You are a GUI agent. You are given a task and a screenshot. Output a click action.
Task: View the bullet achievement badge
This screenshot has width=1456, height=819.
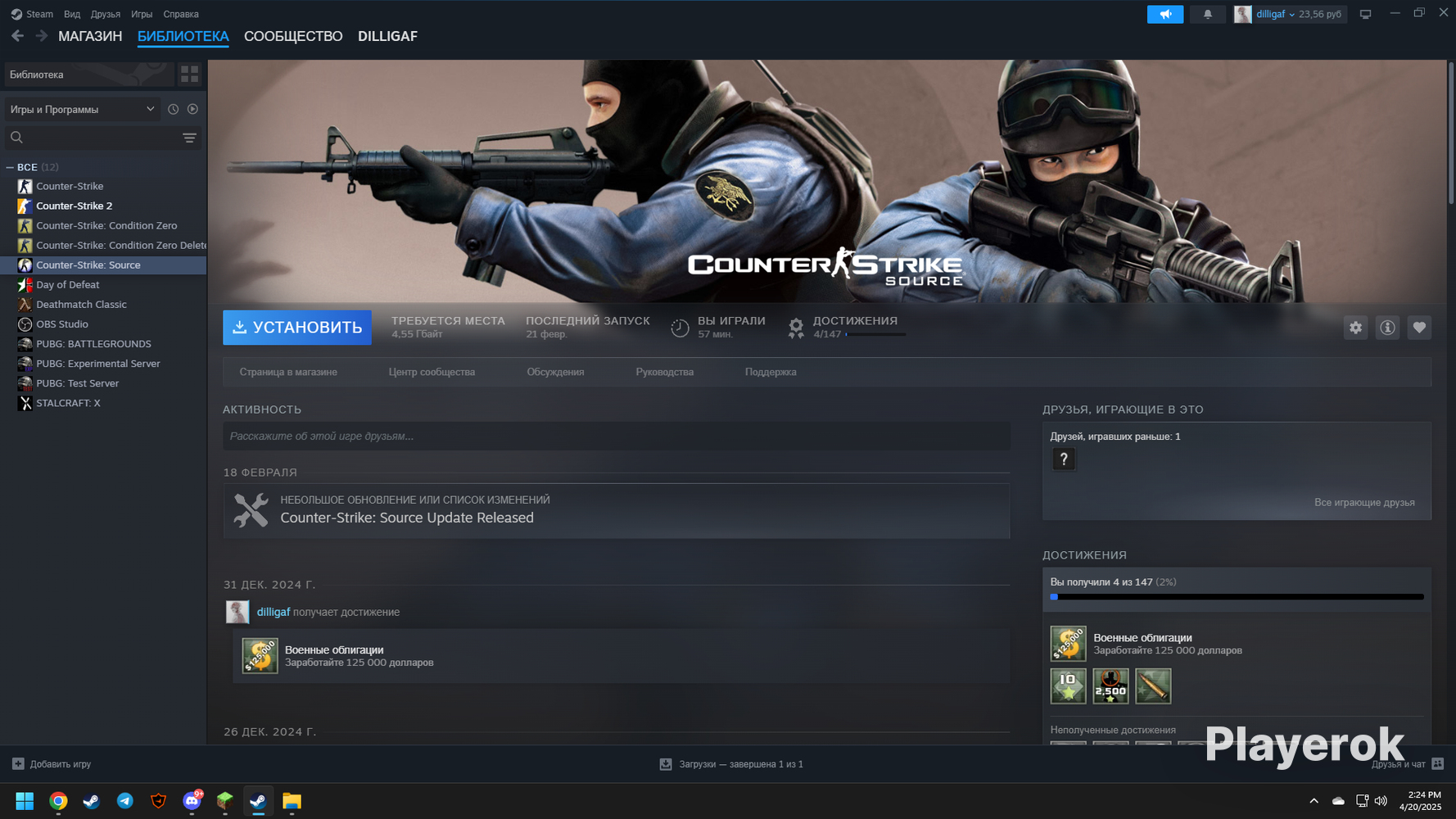pyautogui.click(x=1153, y=686)
